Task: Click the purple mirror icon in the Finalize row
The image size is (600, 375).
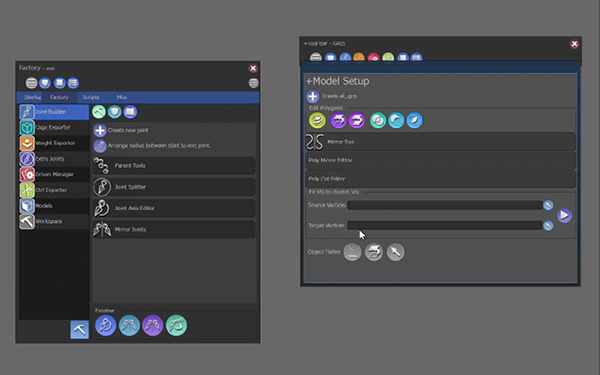Action: pos(153,326)
